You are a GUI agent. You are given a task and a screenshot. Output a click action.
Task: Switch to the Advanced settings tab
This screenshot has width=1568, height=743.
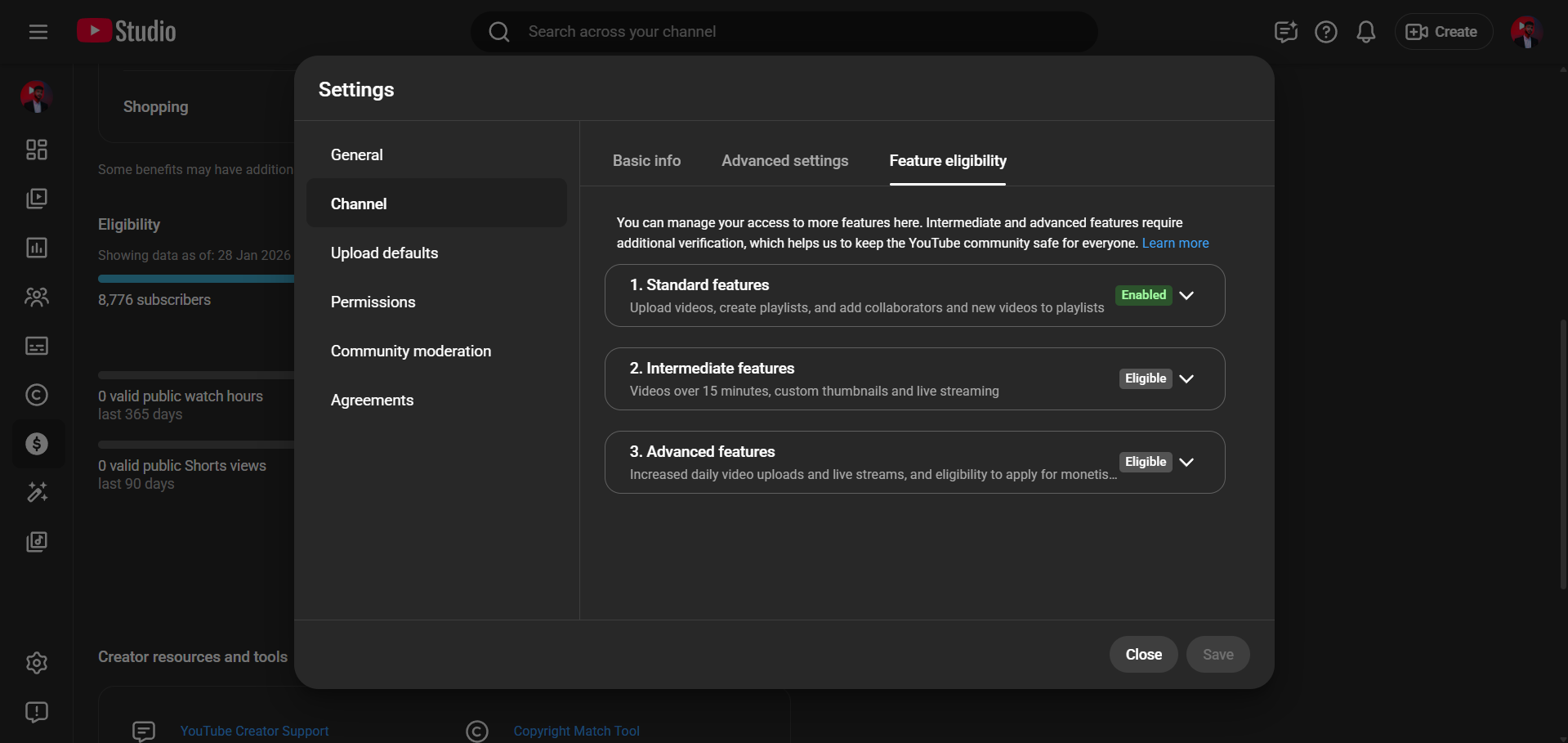tap(784, 161)
